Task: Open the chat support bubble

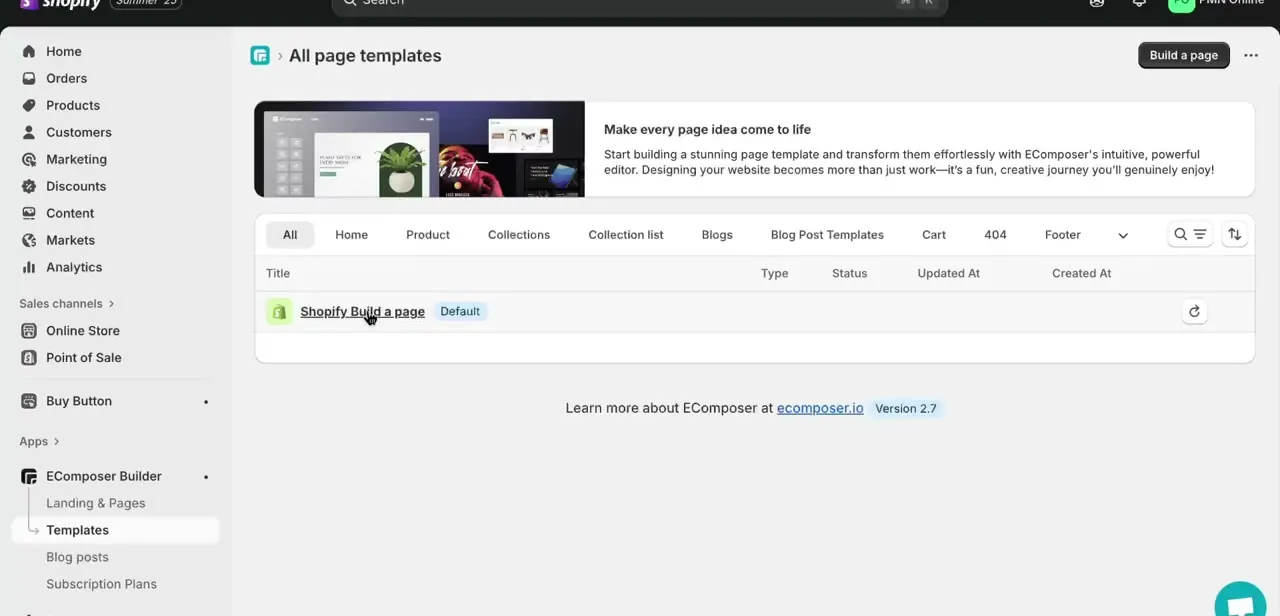Action: [x=1242, y=603]
